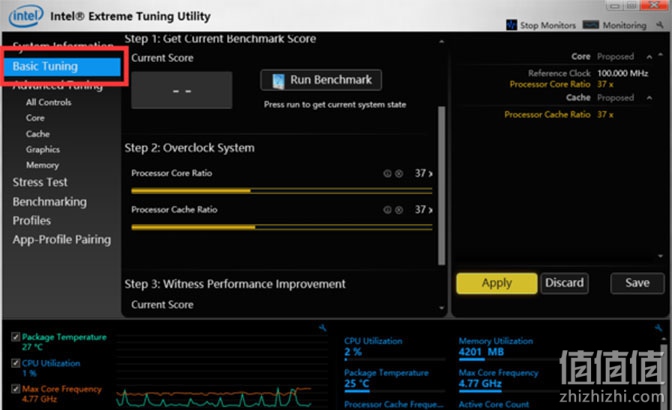Go to the Stress Test section
Image resolution: width=672 pixels, height=410 pixels.
click(x=40, y=183)
